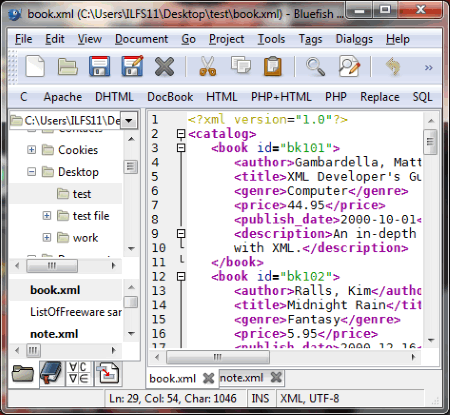Open the Go menu

pyautogui.click(x=188, y=39)
